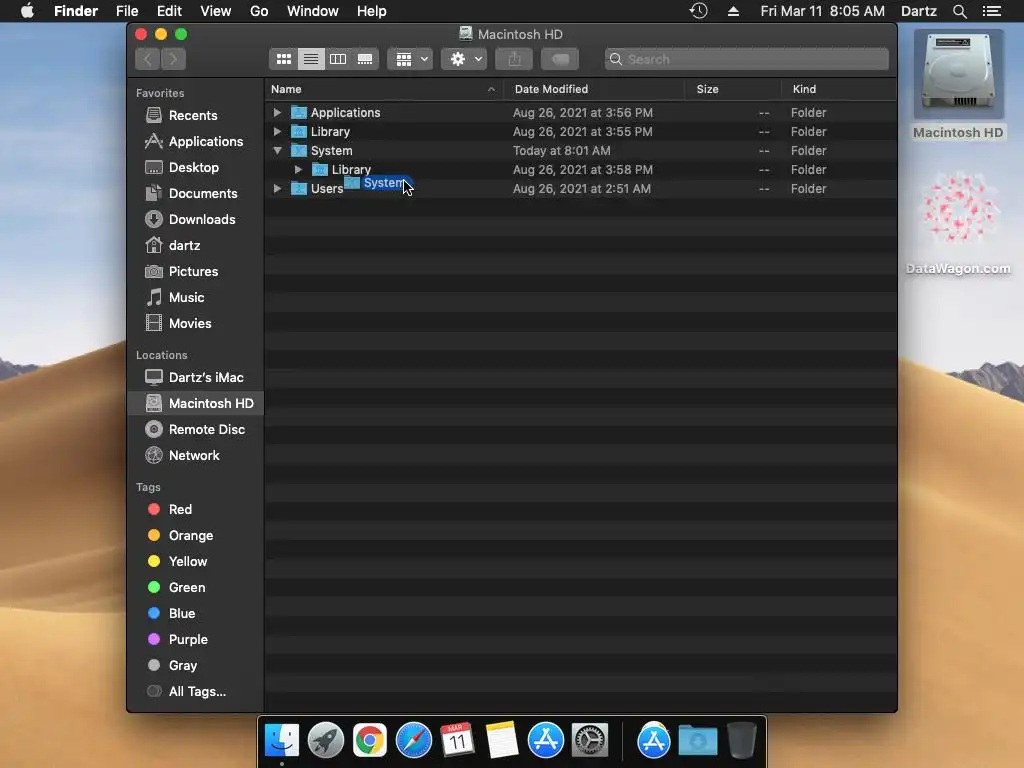Collapse the System folder disclosure triangle
The height and width of the screenshot is (768, 1024).
pos(277,150)
